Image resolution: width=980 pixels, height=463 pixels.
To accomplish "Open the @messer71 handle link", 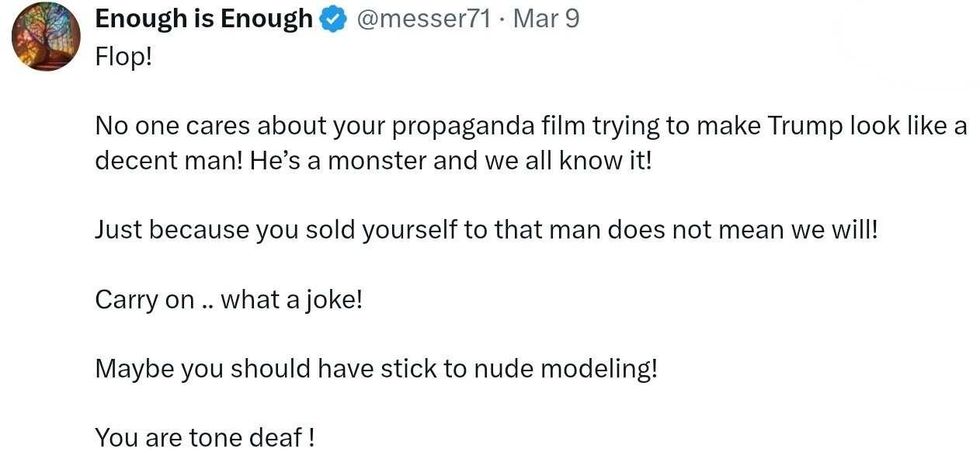I will [x=423, y=19].
